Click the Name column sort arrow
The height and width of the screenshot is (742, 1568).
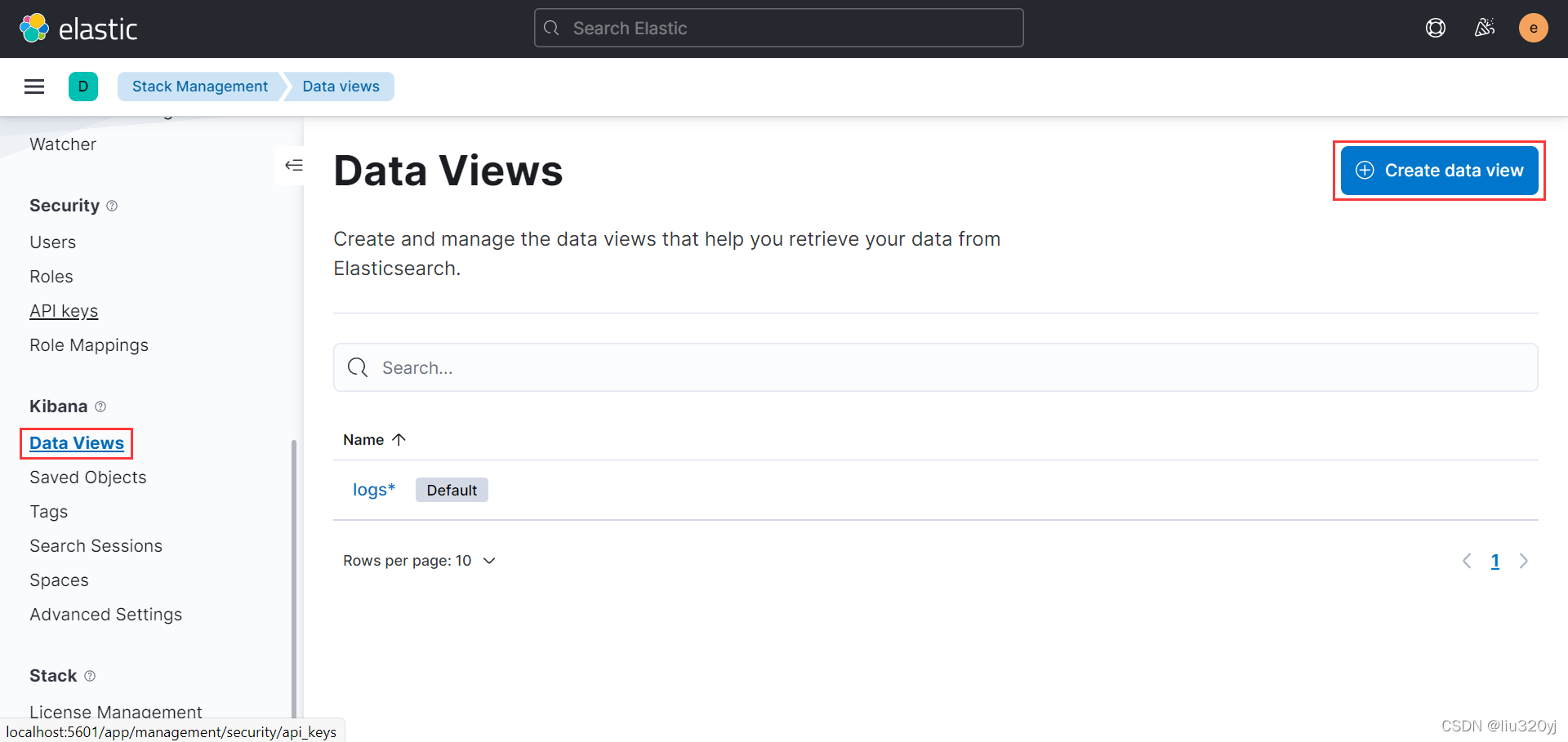click(x=399, y=440)
